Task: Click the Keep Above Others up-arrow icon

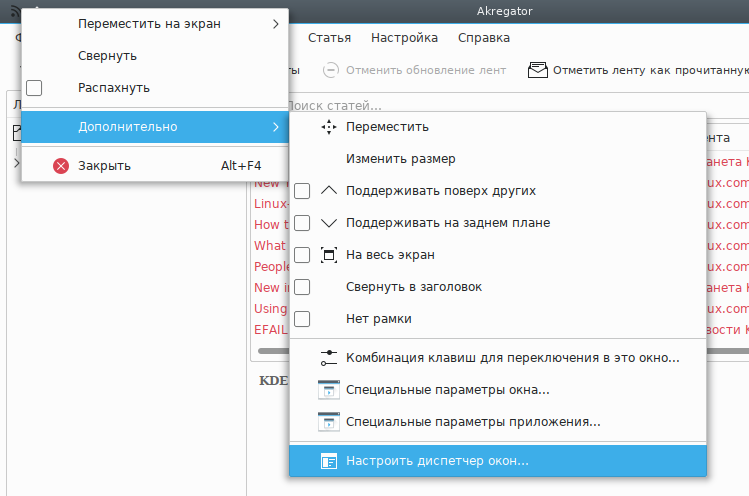Action: point(328,191)
